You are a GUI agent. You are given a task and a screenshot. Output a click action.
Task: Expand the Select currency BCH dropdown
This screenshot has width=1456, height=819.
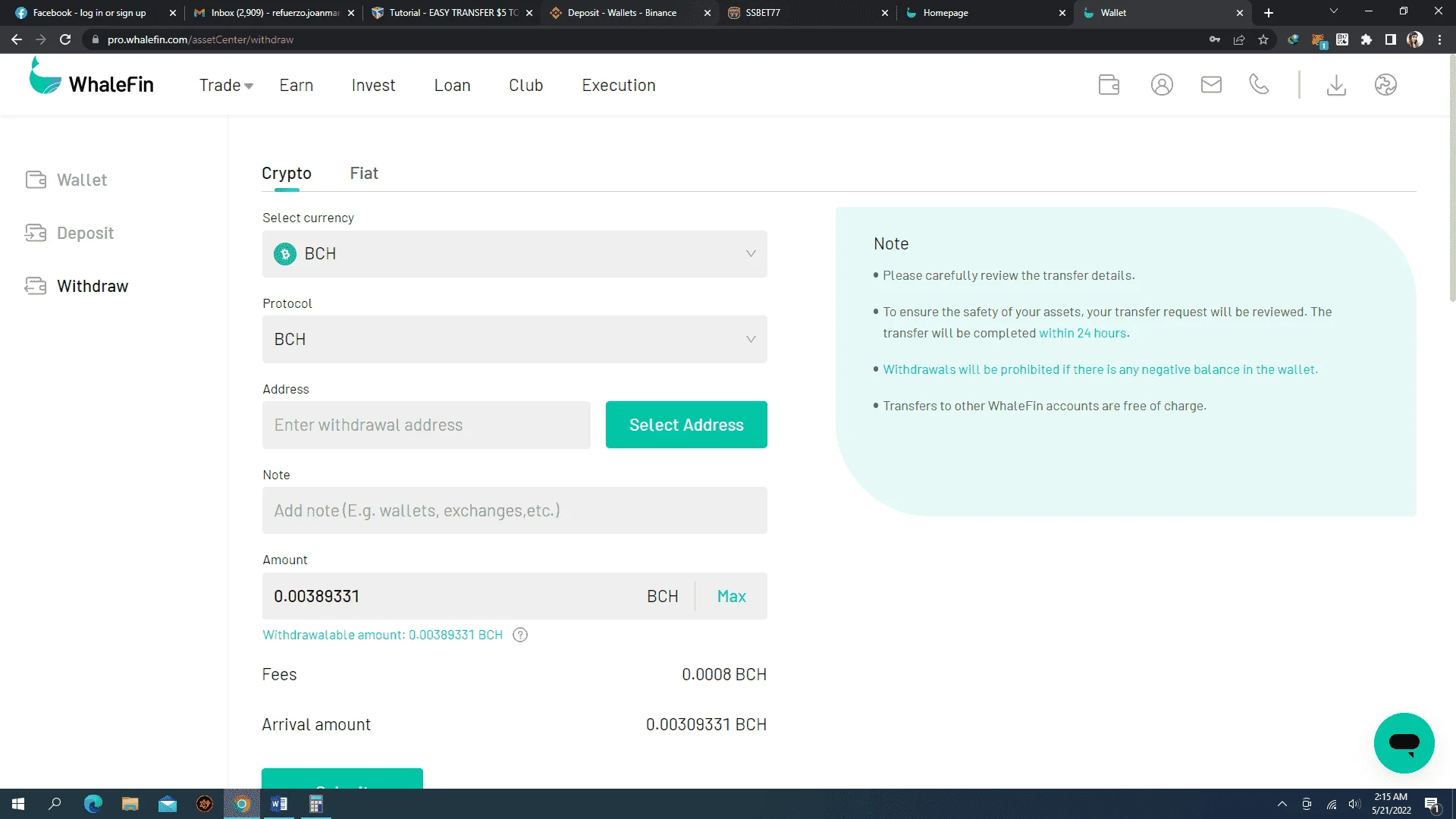point(515,254)
